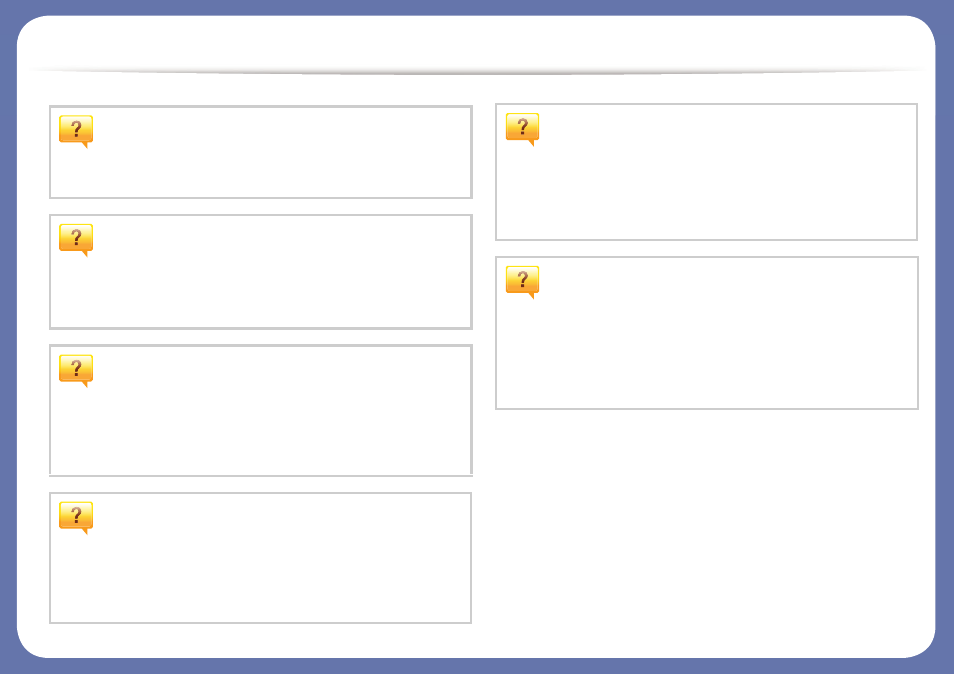Click the gray horizontal divider line under header
The width and height of the screenshot is (954, 674).
[476, 72]
